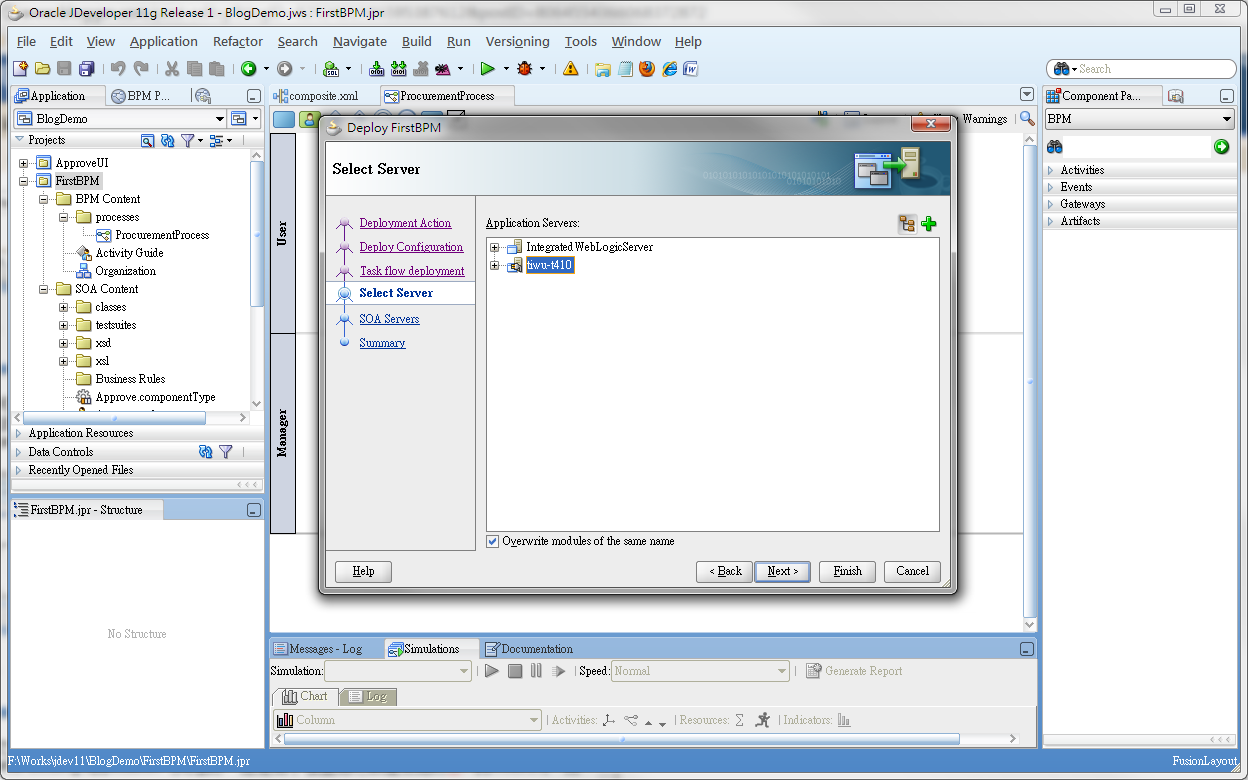Screen dimensions: 1248x780
Task: Collapse the FirstBPM project node
Action: click(24, 181)
